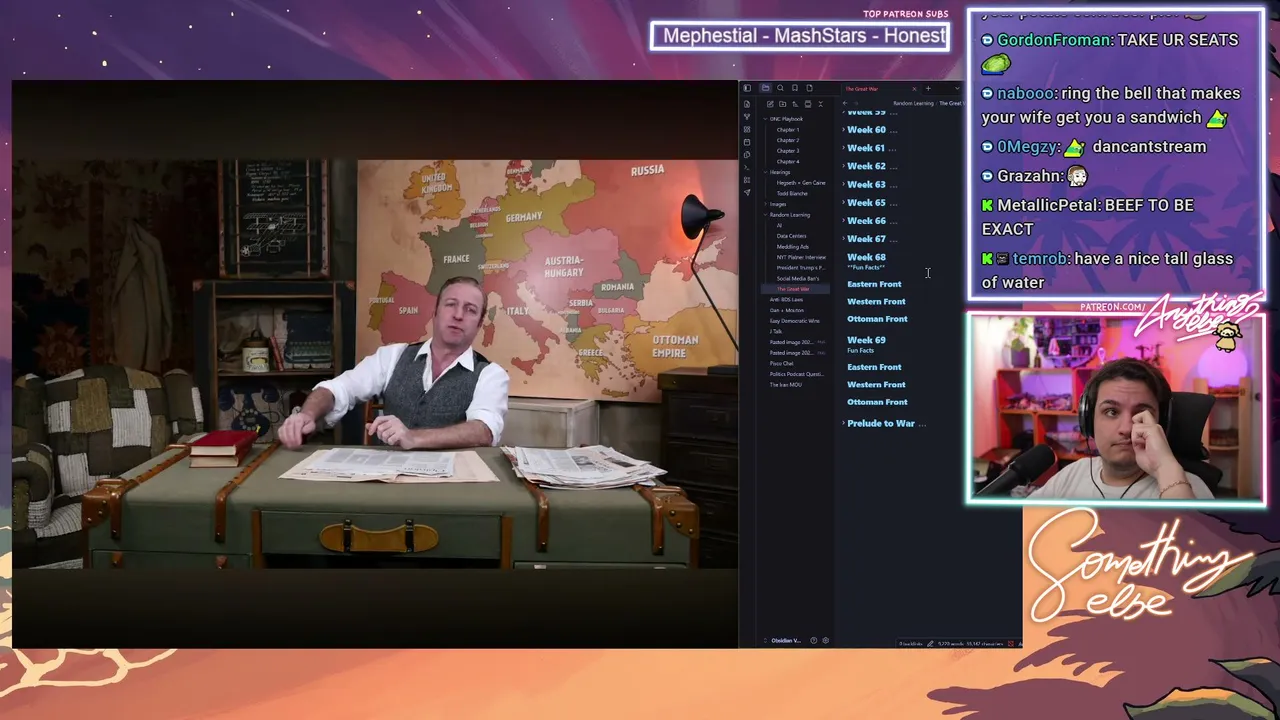
Task: Click Eastern Front under Week 68
Action: [x=874, y=284]
